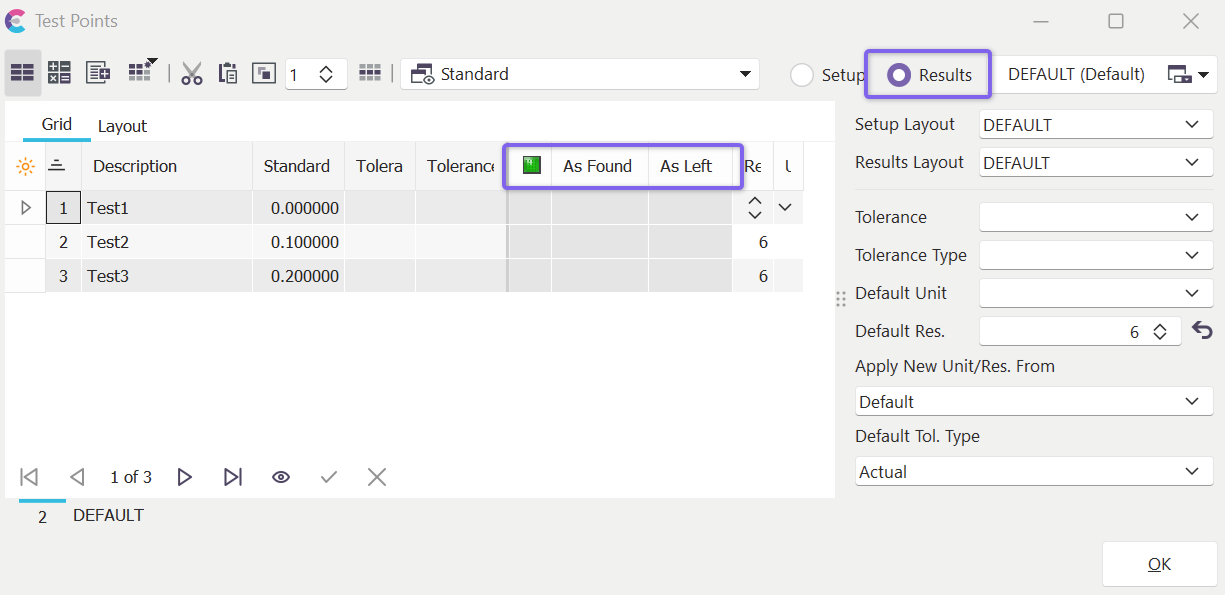Click the clipboard paste icon in toolbar
The height and width of the screenshot is (595, 1225).
(x=228, y=73)
